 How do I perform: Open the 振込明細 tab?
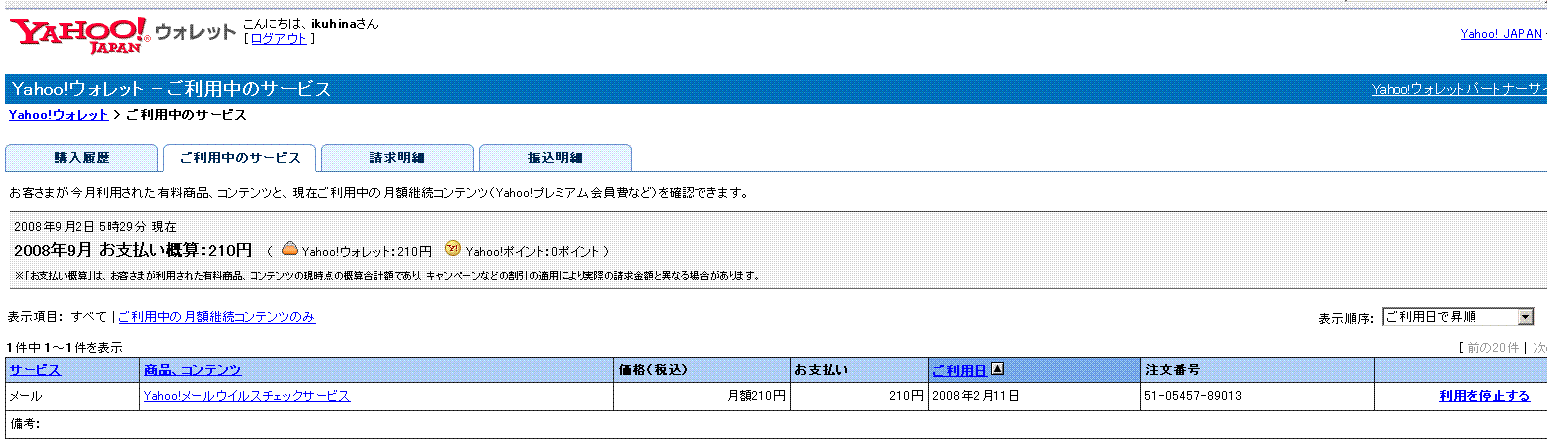pos(555,158)
